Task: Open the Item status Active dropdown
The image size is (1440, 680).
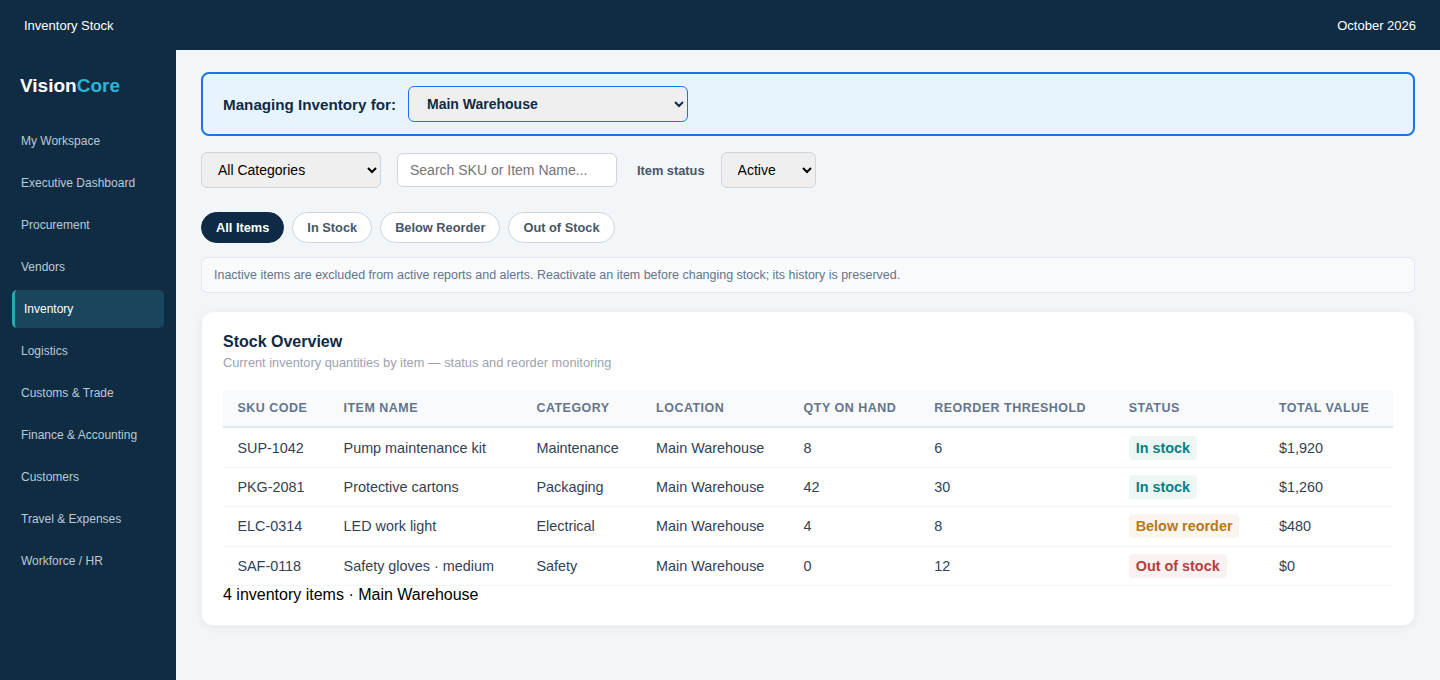Action: pyautogui.click(x=768, y=170)
